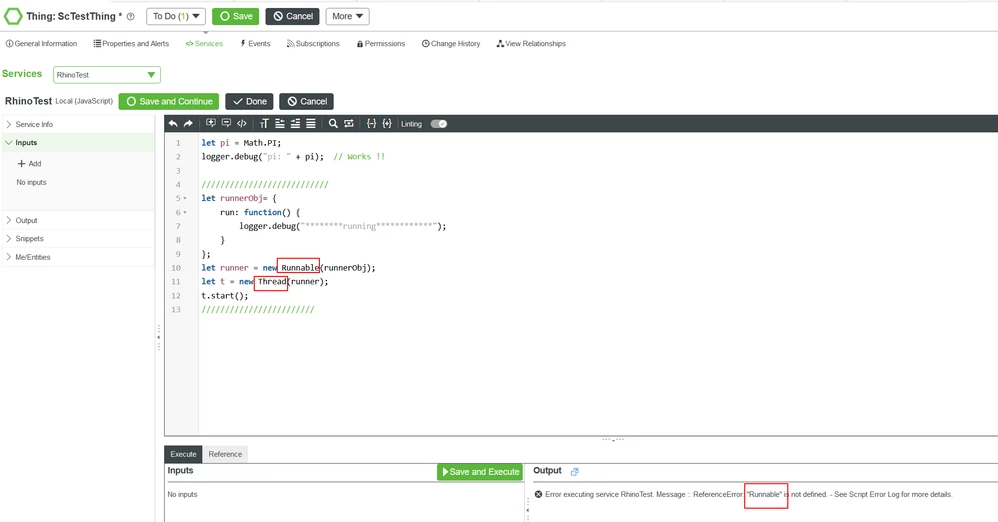
Task: Click code line 12 t.start();
Action: 225,295
